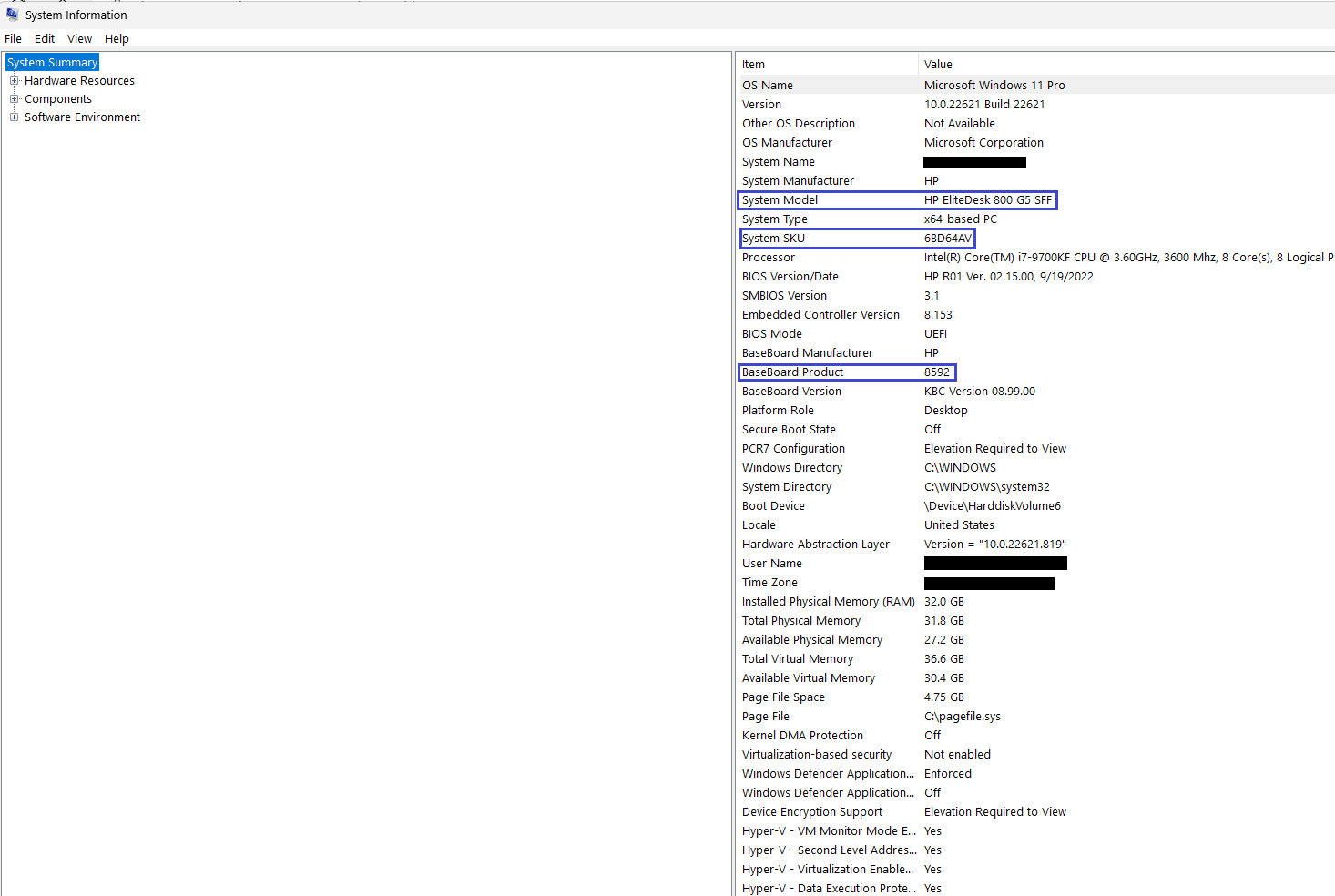The height and width of the screenshot is (896, 1335).
Task: Click the System Information window icon
Action: coord(11,14)
